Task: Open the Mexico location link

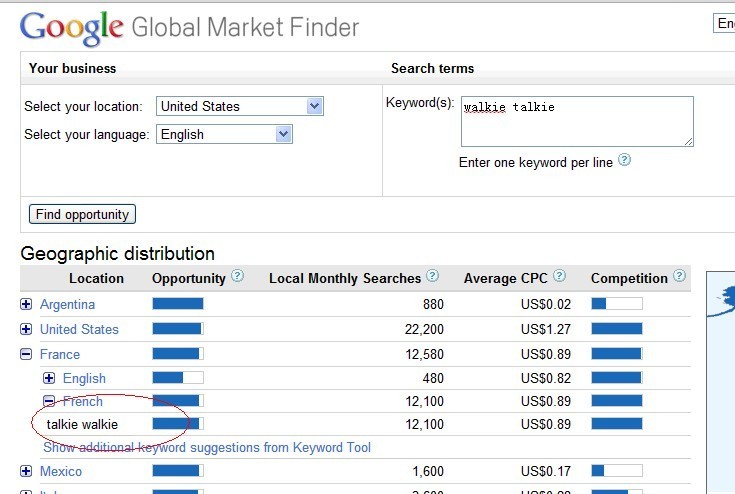Action: (x=61, y=472)
